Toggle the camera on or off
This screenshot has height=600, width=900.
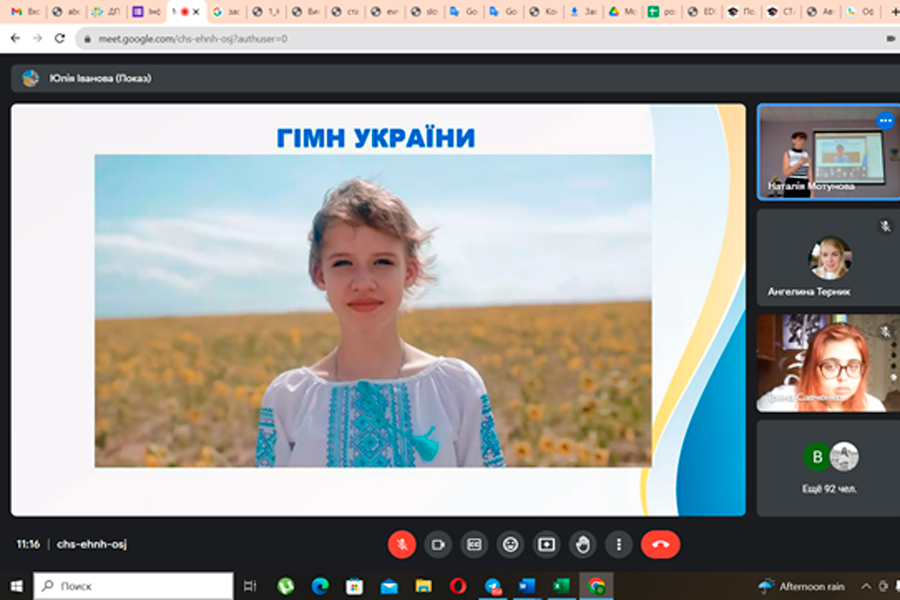[x=438, y=544]
